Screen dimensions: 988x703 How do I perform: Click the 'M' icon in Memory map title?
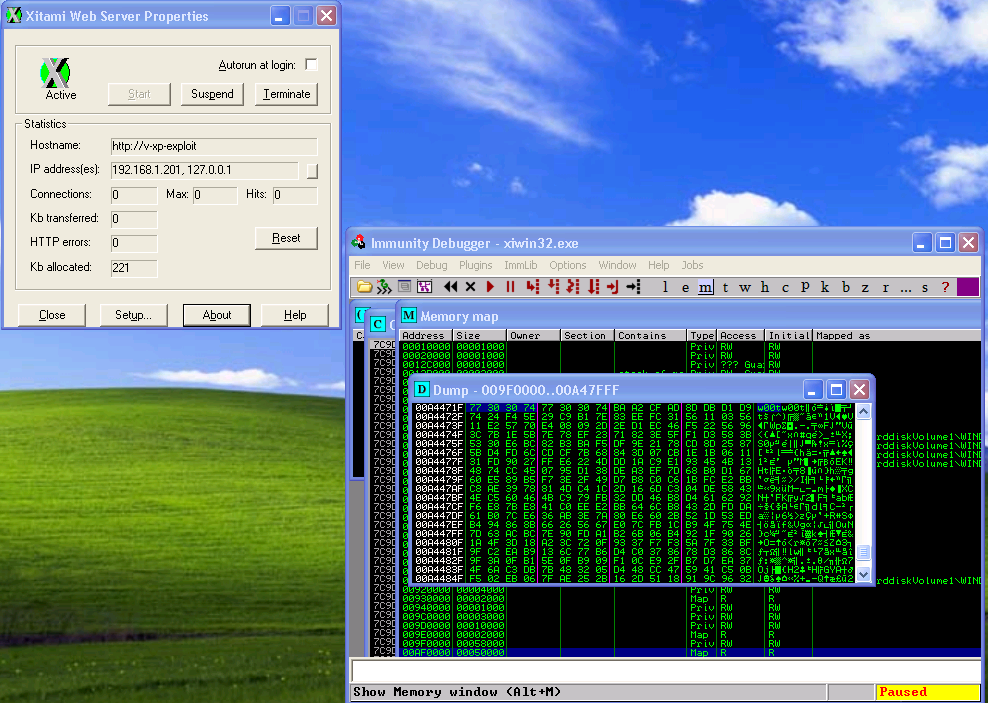(x=409, y=316)
